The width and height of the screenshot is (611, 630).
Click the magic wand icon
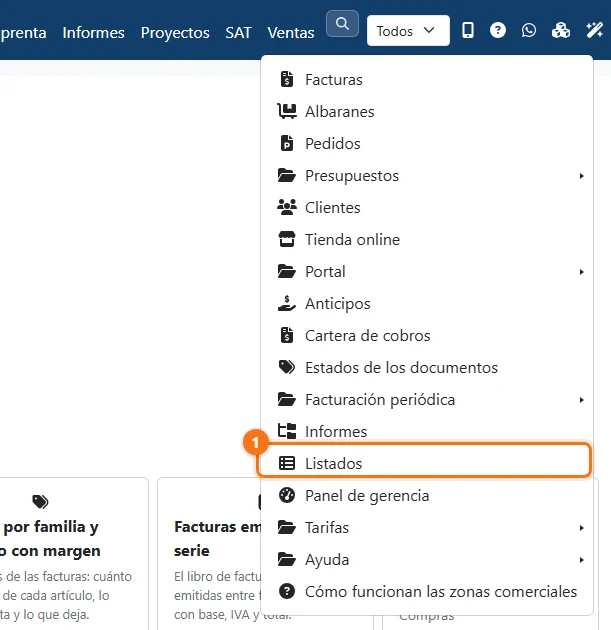595,31
